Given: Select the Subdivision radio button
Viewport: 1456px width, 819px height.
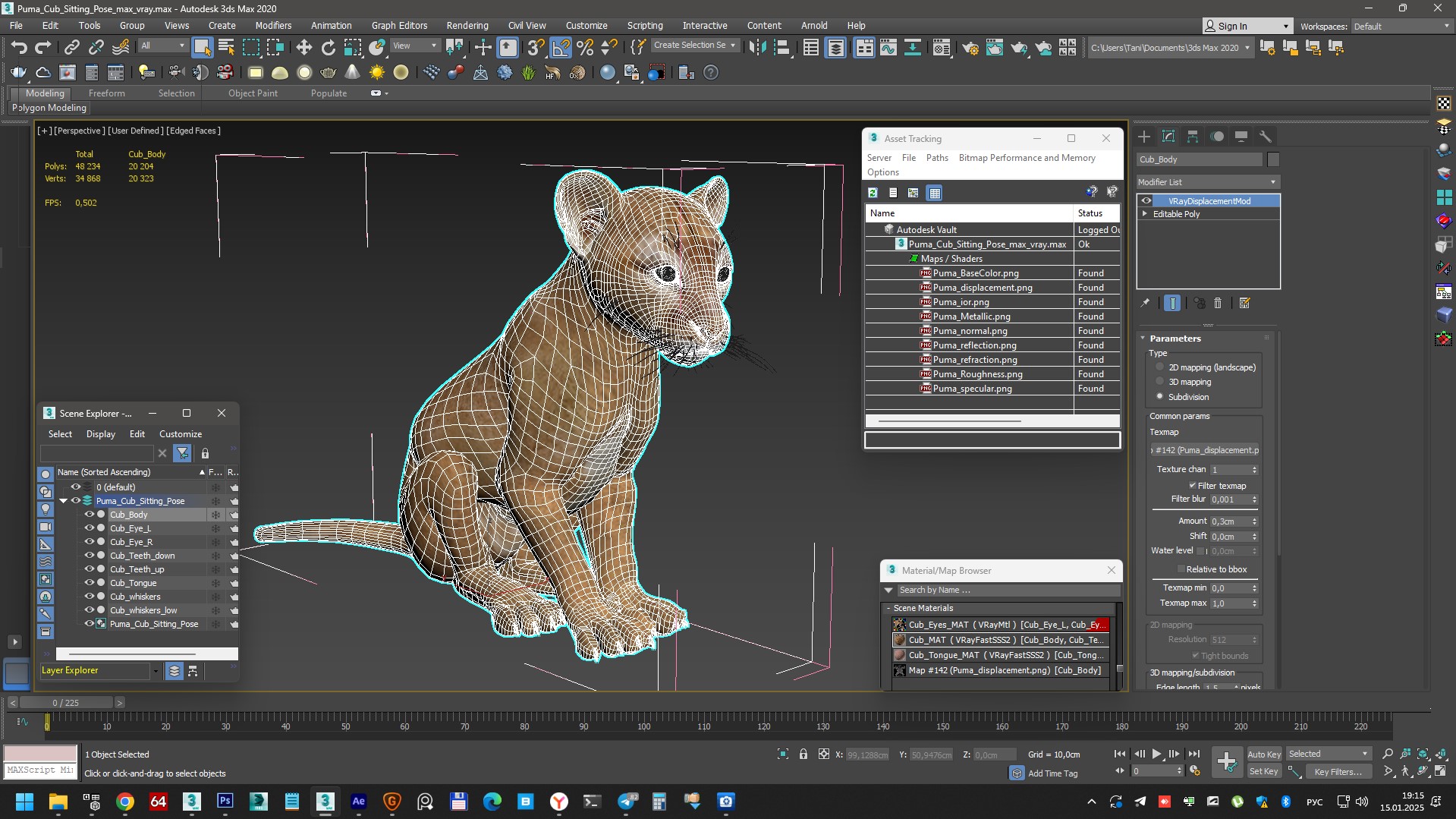Looking at the screenshot, I should 1159,396.
